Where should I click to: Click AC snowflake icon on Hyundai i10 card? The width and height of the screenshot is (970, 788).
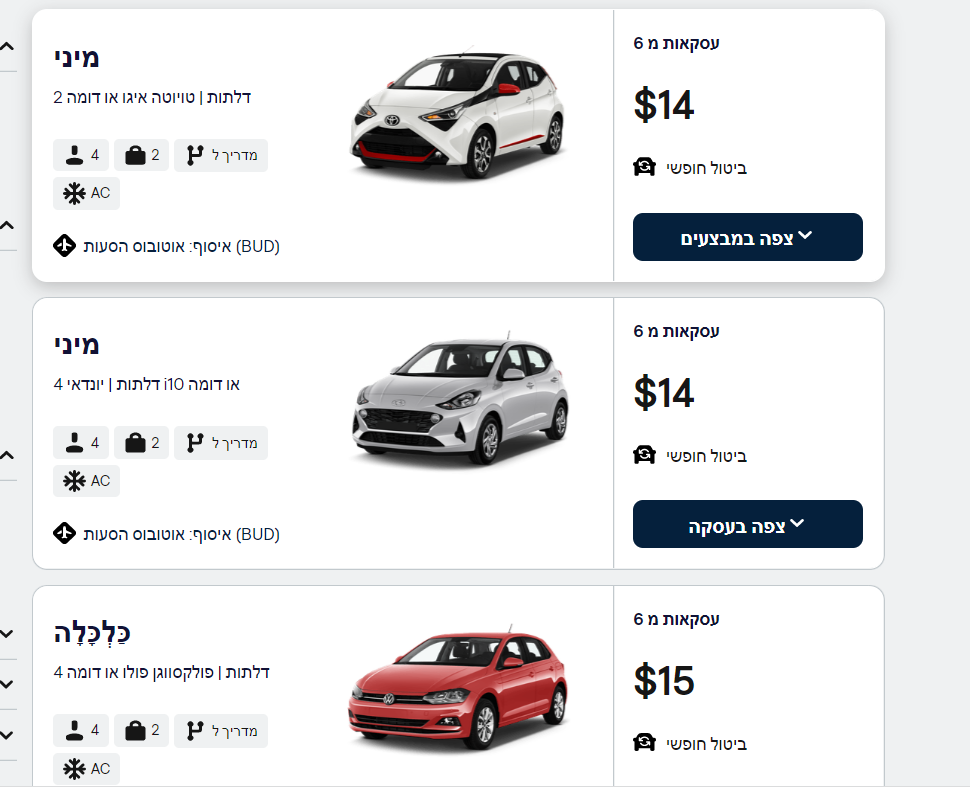[73, 481]
